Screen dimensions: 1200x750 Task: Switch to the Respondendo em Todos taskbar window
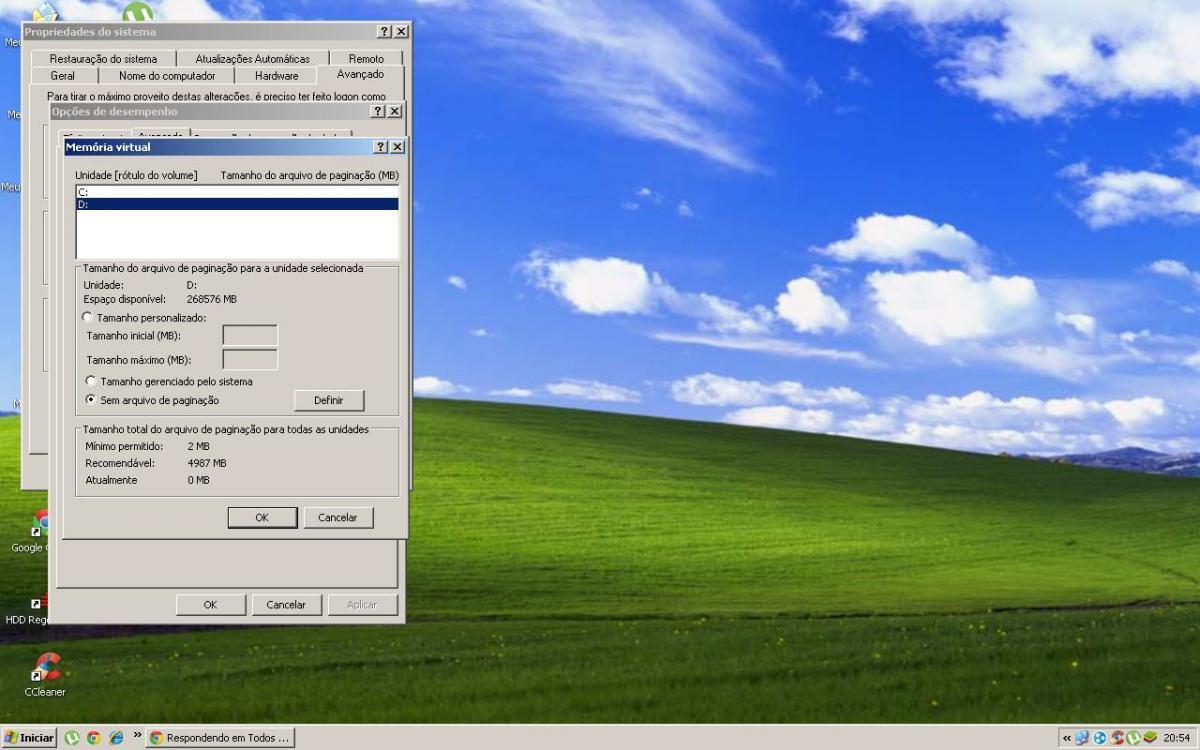[x=221, y=738]
